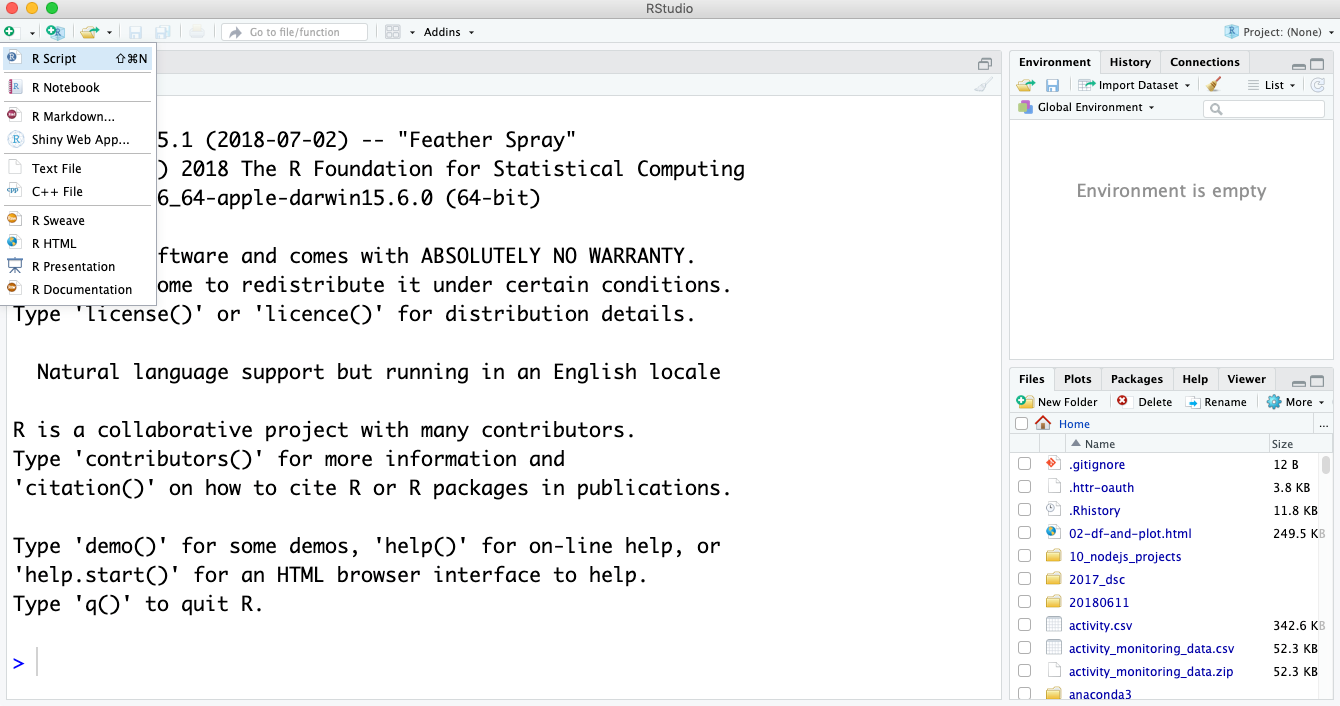Click the .gitignore file icon

1053,464
